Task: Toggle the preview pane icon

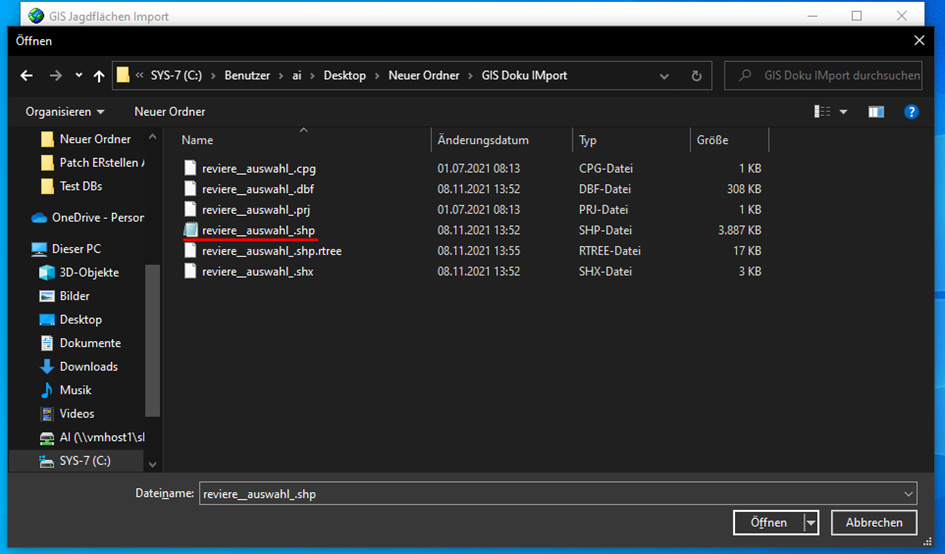Action: [876, 112]
